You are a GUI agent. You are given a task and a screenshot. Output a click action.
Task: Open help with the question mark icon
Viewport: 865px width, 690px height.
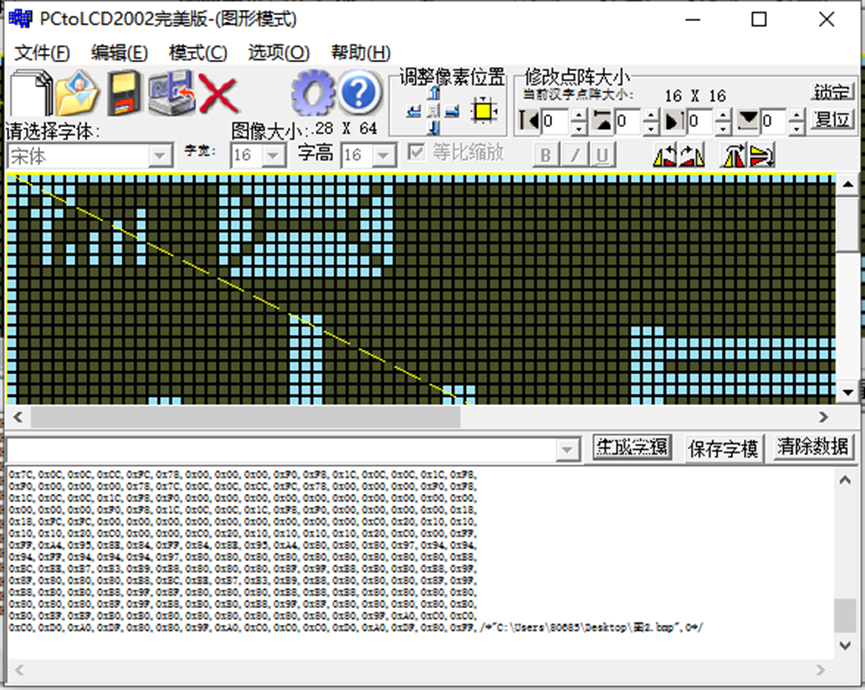359,93
